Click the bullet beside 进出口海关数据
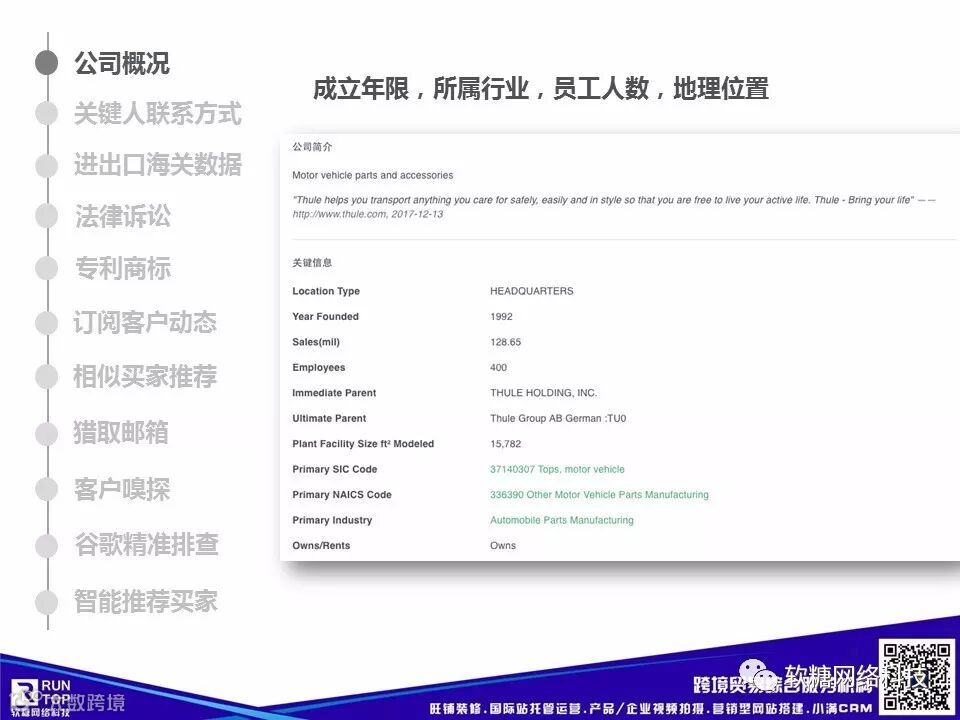Screen dimensions: 960x720 pyautogui.click(x=47, y=165)
